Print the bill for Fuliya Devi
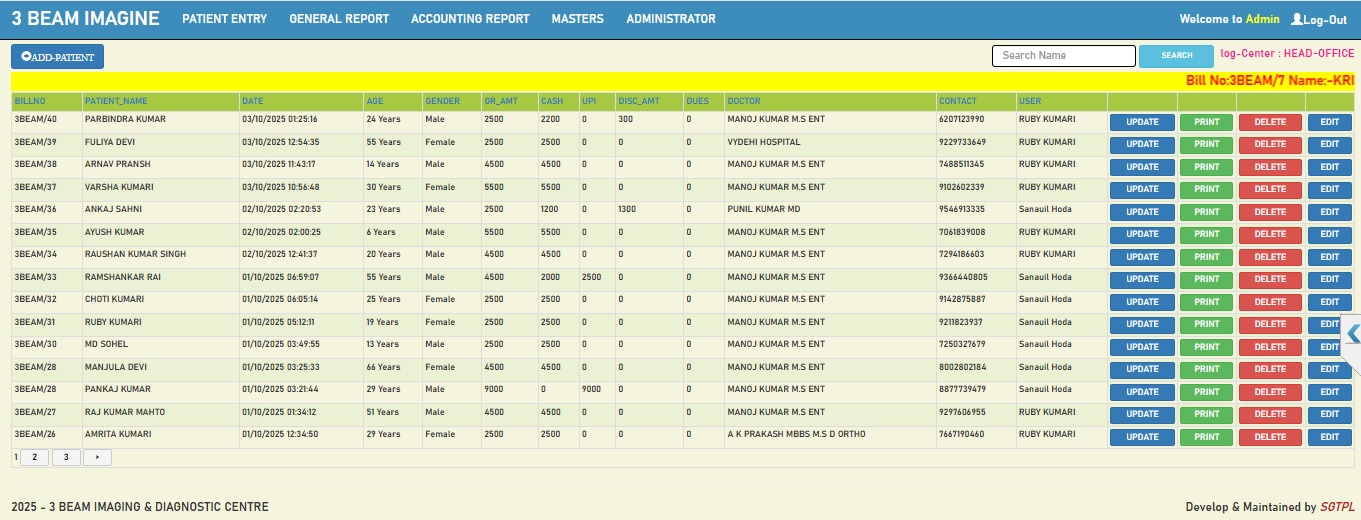This screenshot has height=520, width=1361. tap(1206, 144)
